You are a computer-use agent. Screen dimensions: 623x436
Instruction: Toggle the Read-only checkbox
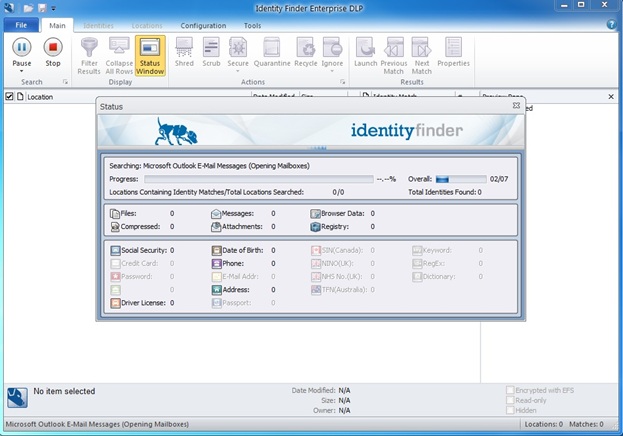coord(510,400)
